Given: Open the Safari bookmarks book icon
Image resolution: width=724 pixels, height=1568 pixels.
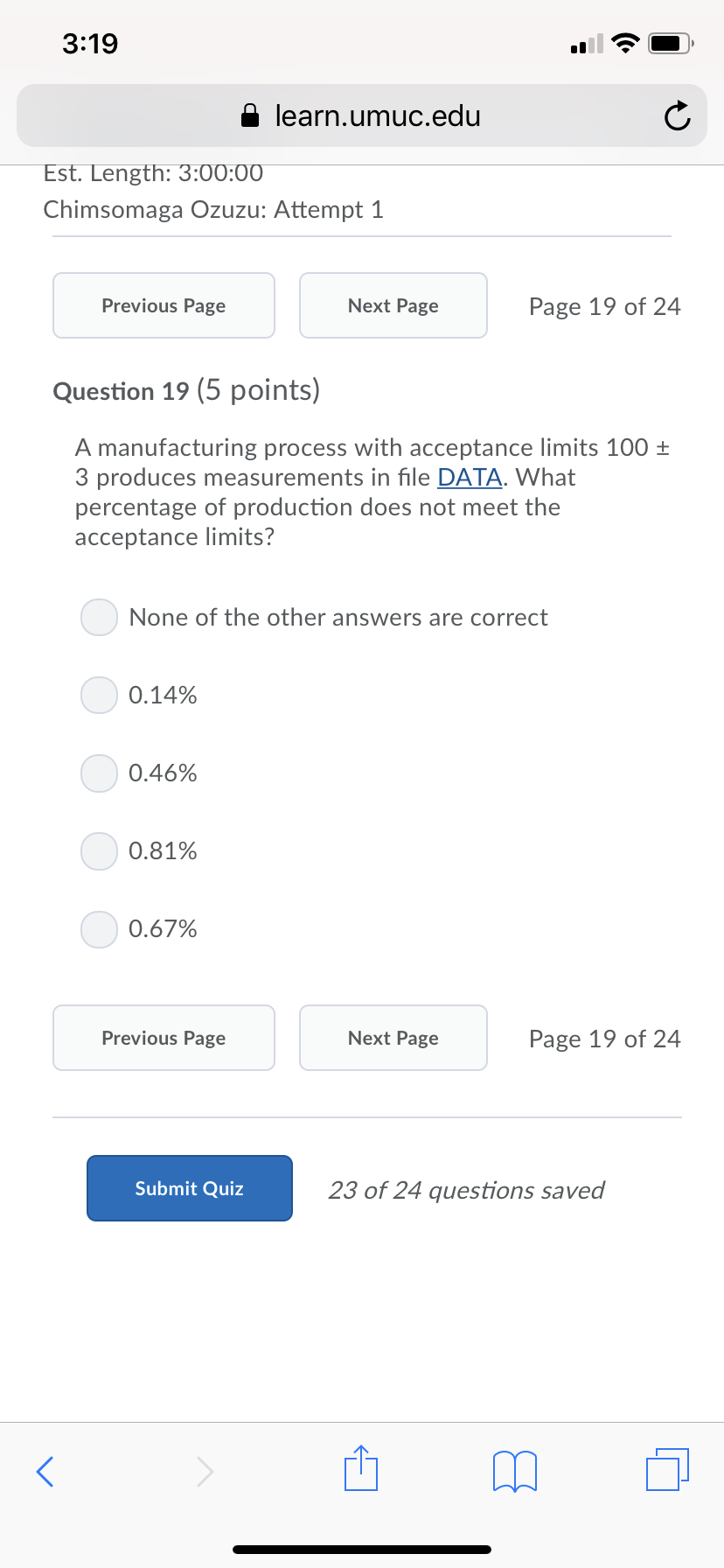Looking at the screenshot, I should point(515,1470).
